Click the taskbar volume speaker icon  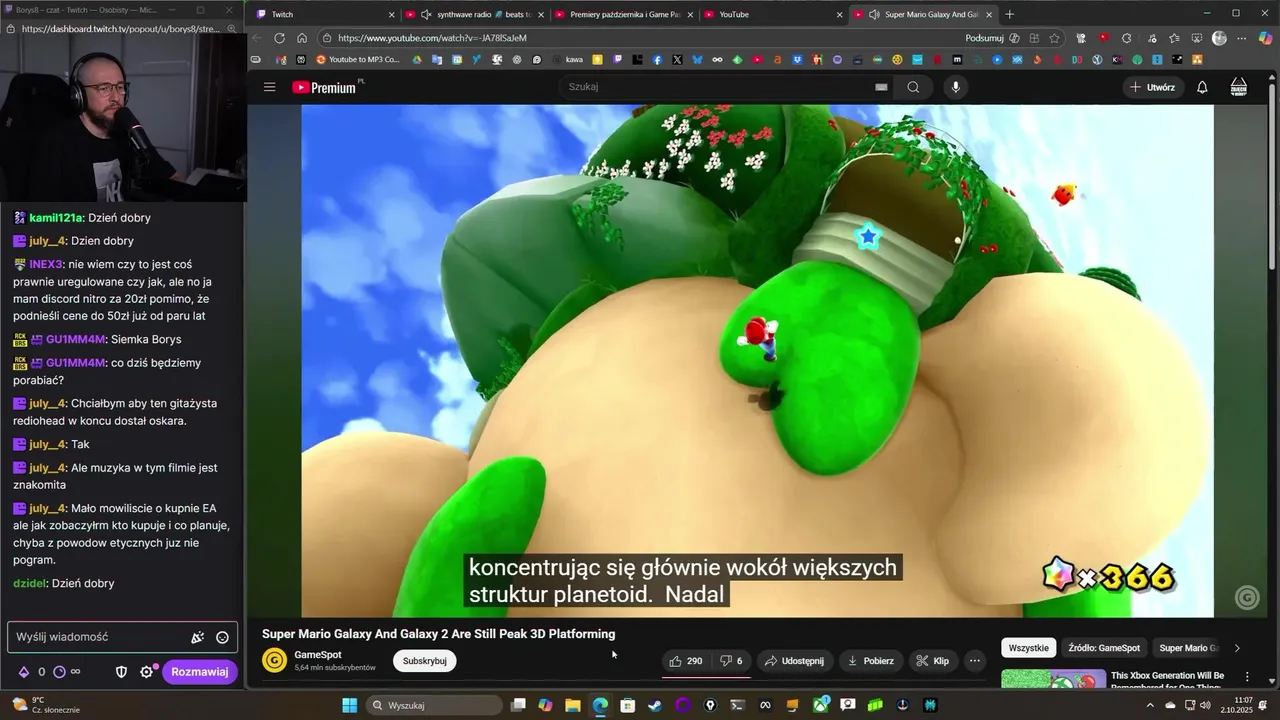[x=1205, y=705]
